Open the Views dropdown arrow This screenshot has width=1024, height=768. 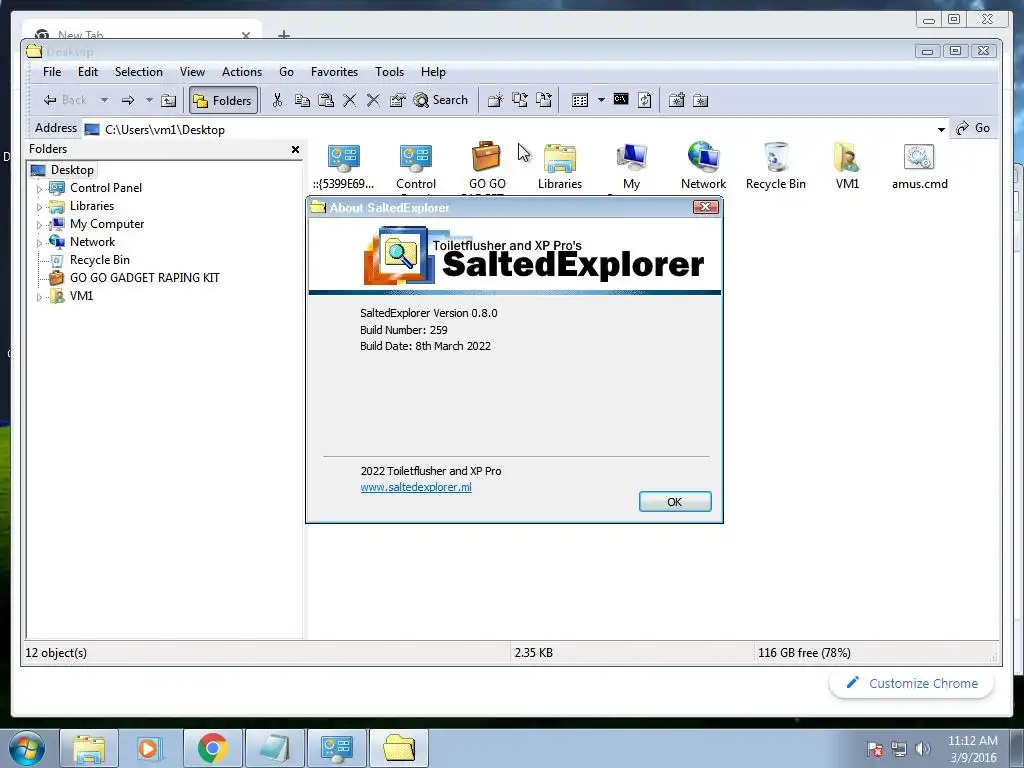point(601,100)
